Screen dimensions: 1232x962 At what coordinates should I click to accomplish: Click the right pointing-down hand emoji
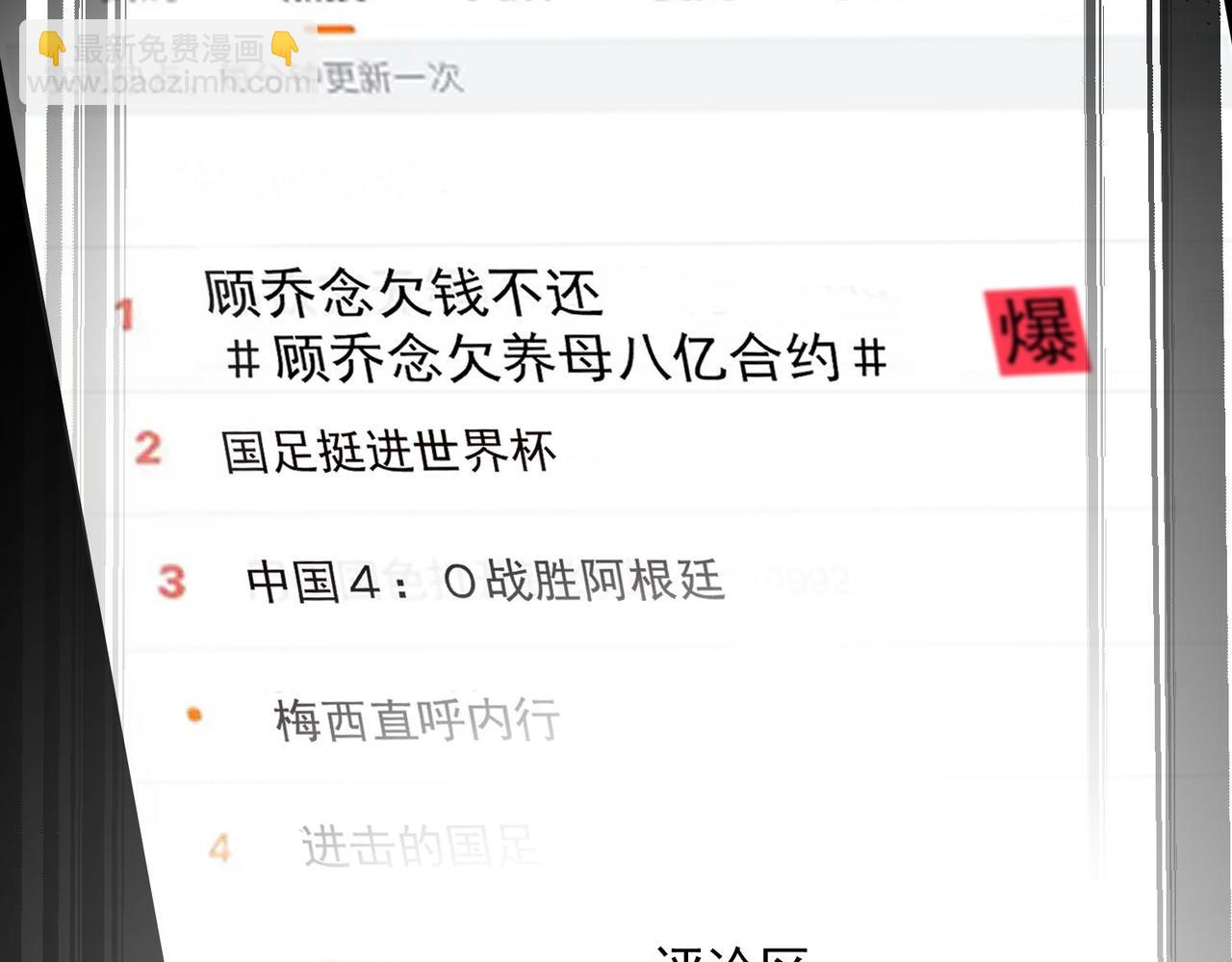pyautogui.click(x=284, y=48)
